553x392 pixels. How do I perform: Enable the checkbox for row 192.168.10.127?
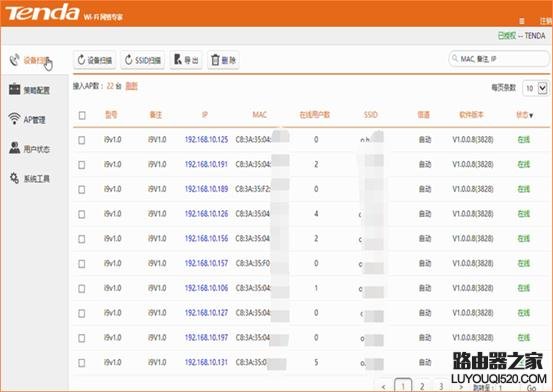pos(81,313)
